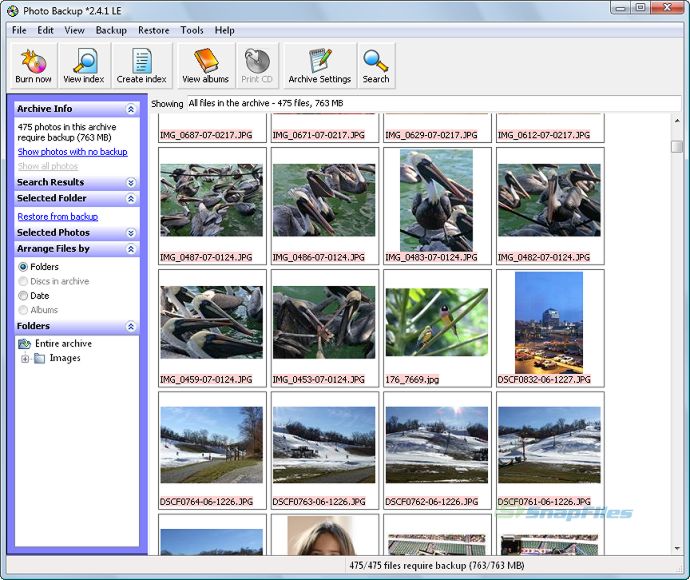690x580 pixels.
Task: Collapse the Folders panel chevron
Action: (x=131, y=327)
